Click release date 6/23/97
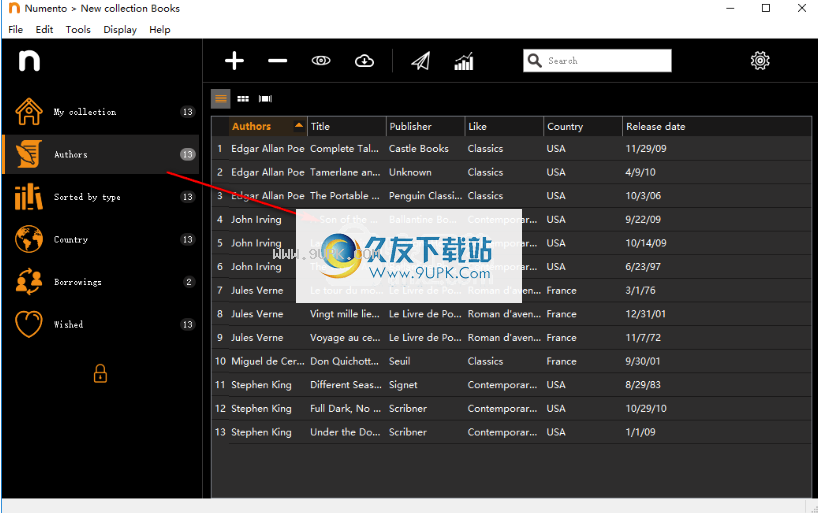The height and width of the screenshot is (513, 818). coord(643,267)
